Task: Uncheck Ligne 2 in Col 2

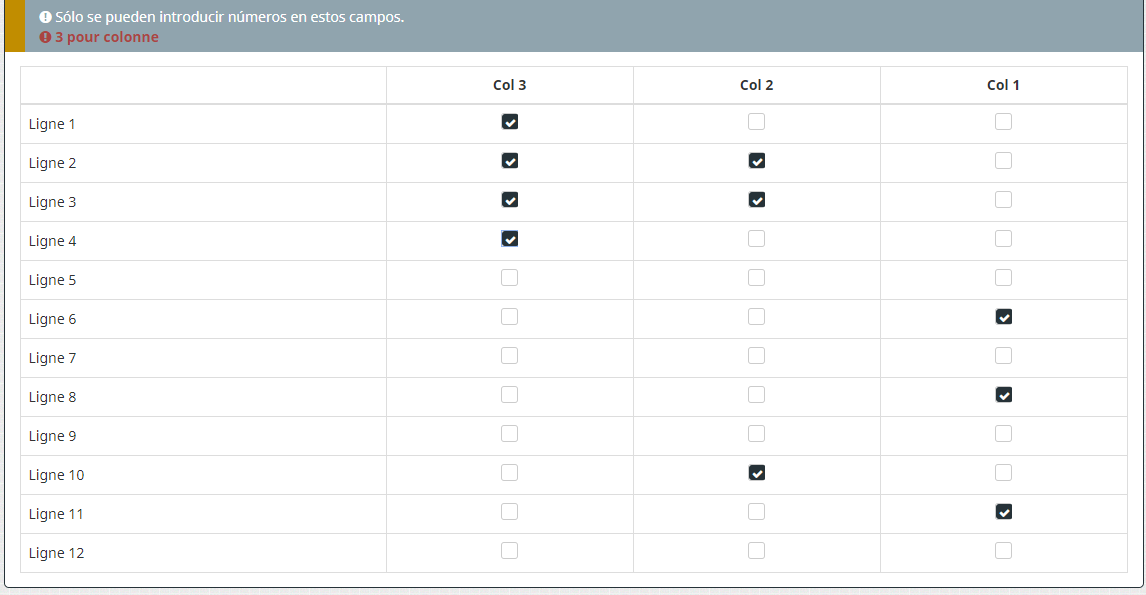Action: pos(757,161)
